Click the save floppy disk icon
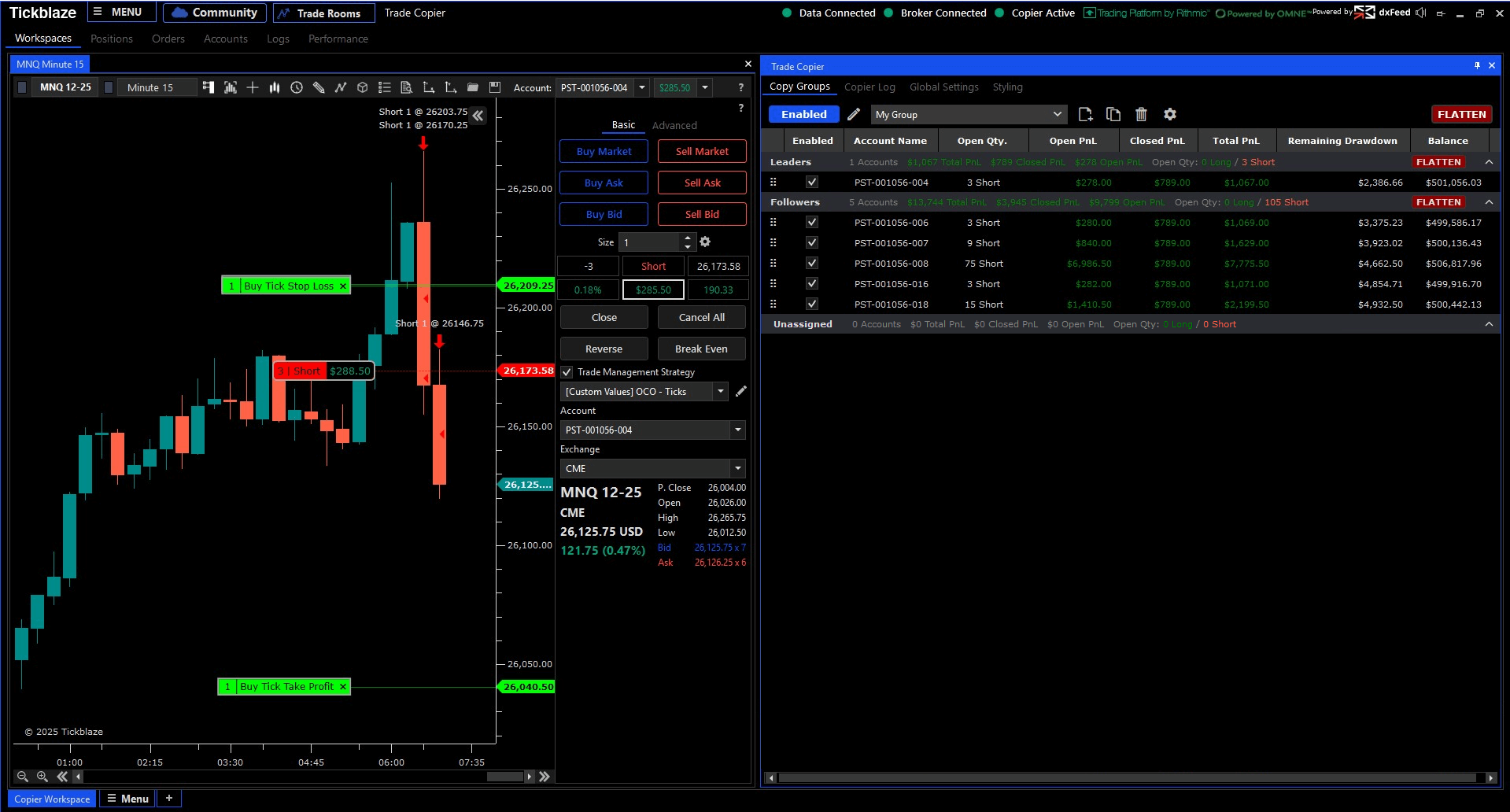The width and height of the screenshot is (1510, 812). (x=495, y=87)
